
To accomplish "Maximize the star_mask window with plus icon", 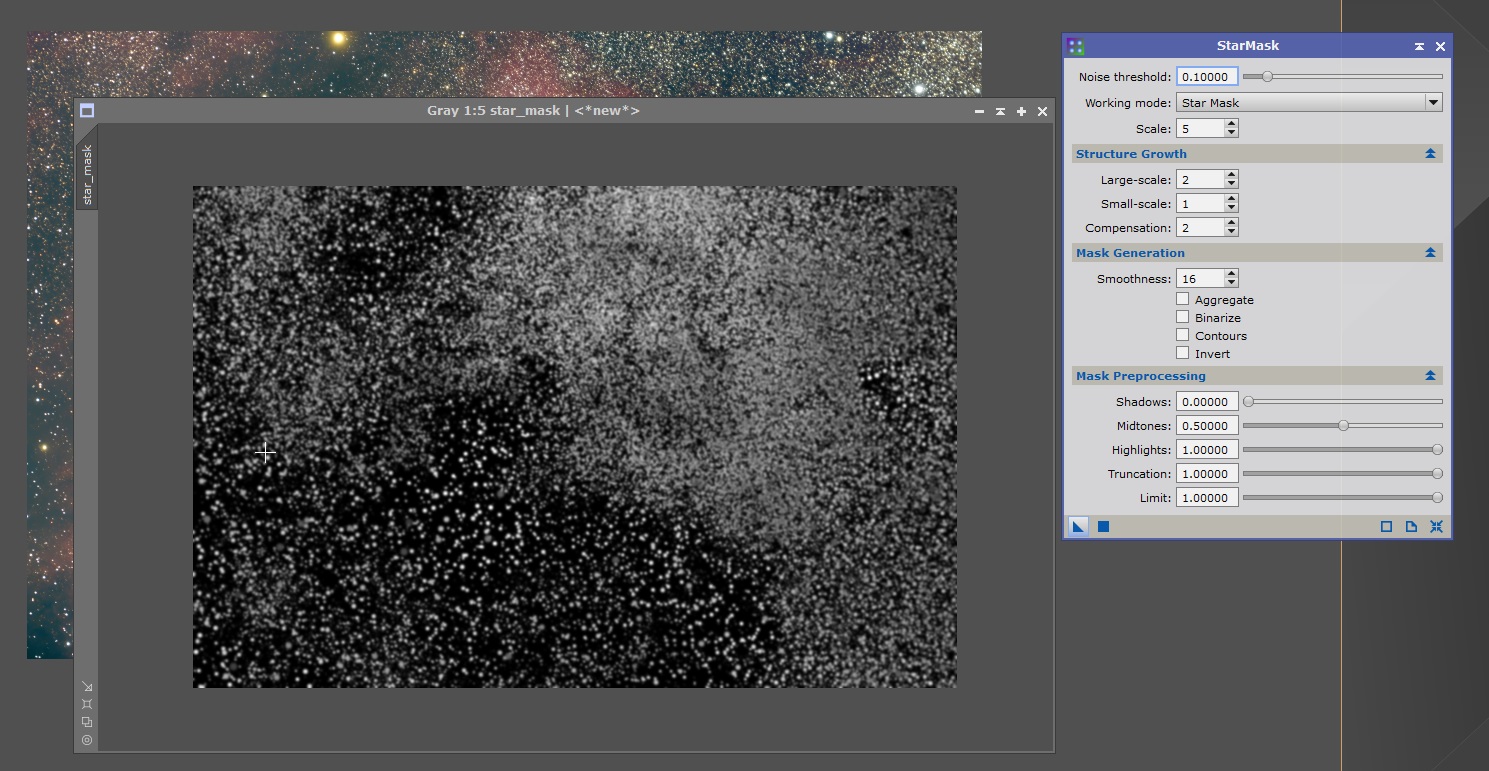I will click(x=1021, y=111).
